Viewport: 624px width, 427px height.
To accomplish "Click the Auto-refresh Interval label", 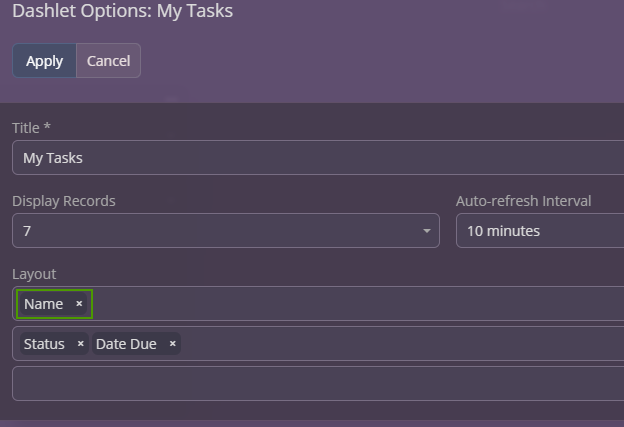I will pos(523,201).
